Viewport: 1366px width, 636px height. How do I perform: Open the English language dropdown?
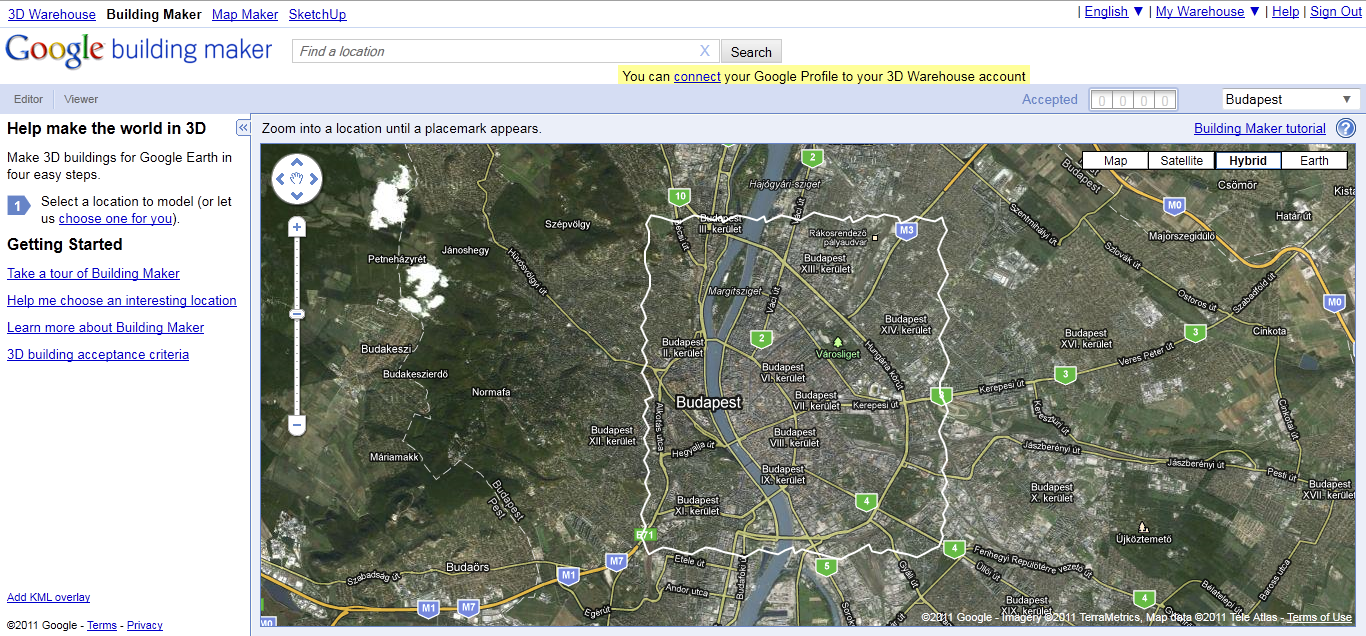coord(1113,12)
